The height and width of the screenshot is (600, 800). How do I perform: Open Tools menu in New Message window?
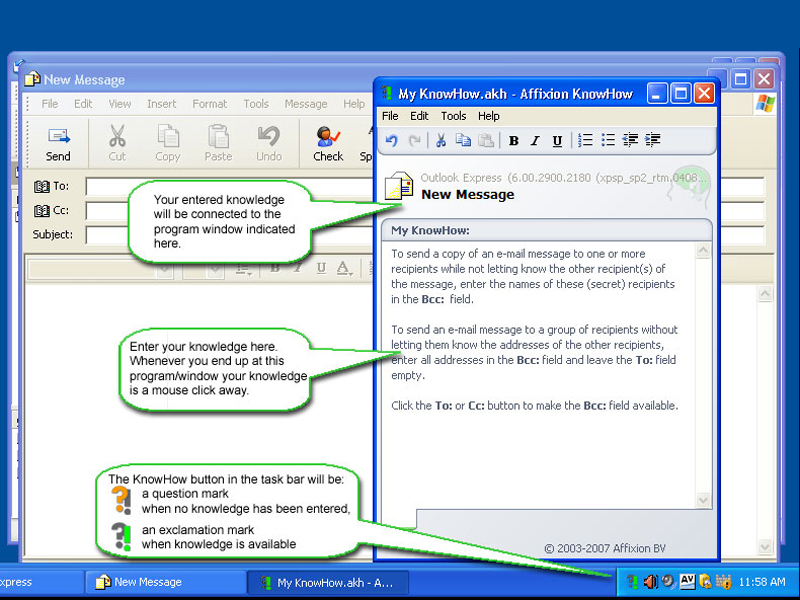click(x=256, y=104)
